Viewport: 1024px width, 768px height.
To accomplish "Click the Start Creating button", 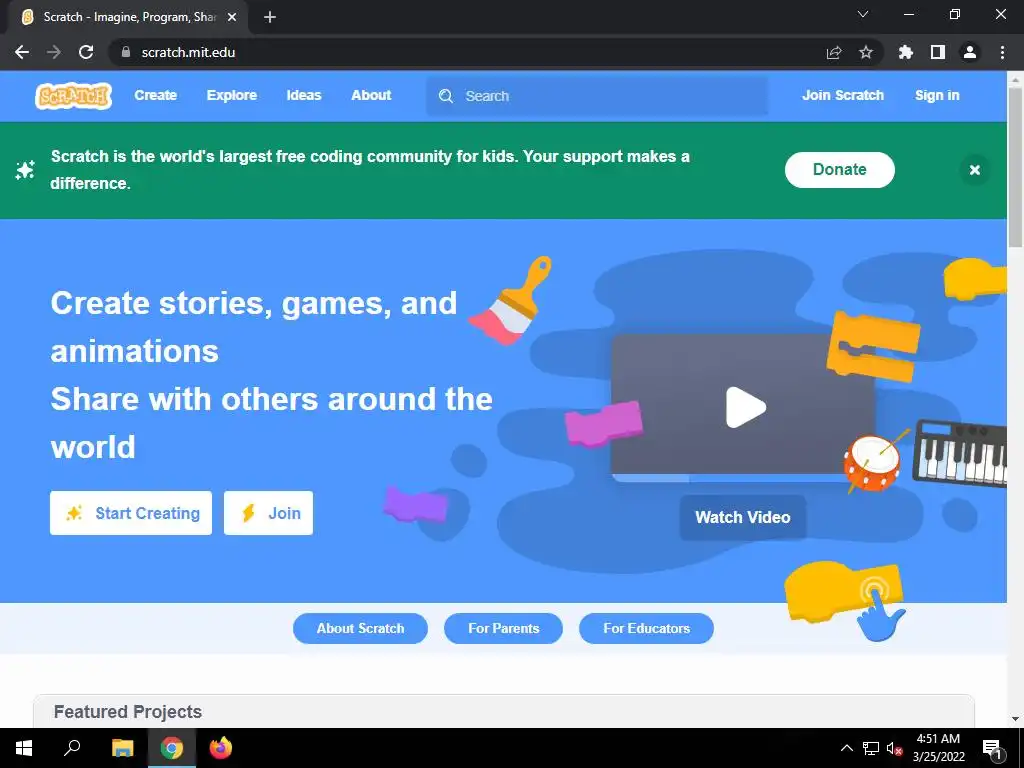I will coord(131,513).
